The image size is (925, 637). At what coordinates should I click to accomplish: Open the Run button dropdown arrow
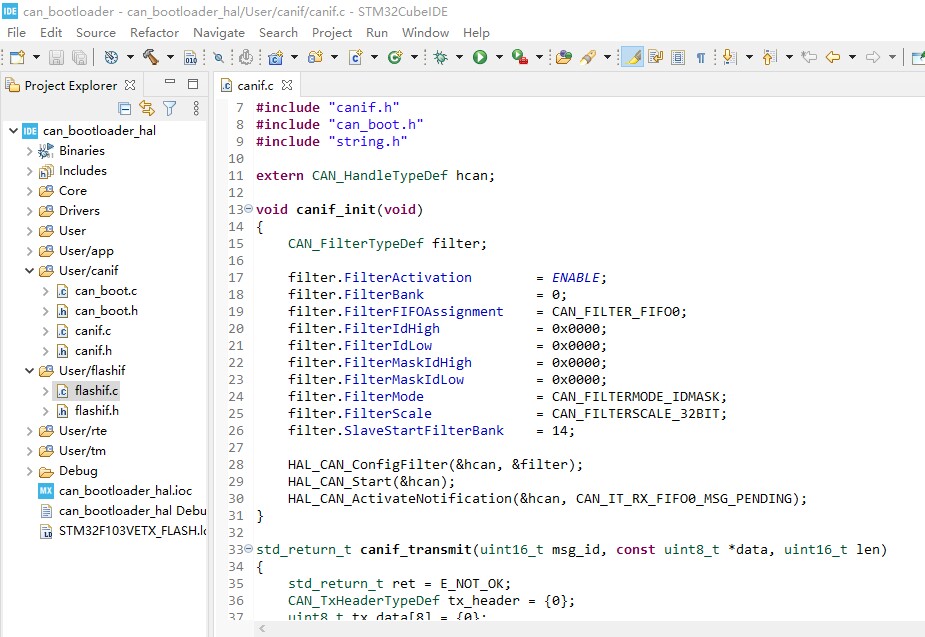point(499,57)
